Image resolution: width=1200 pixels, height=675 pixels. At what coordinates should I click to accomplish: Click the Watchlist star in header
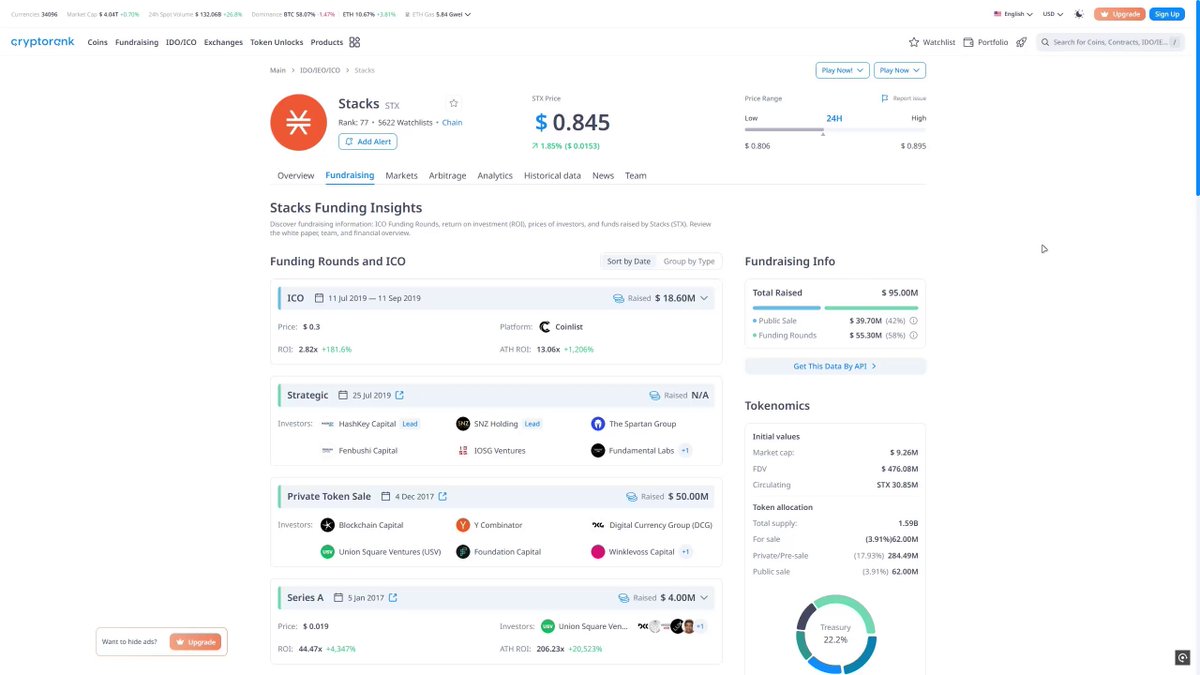coord(914,42)
